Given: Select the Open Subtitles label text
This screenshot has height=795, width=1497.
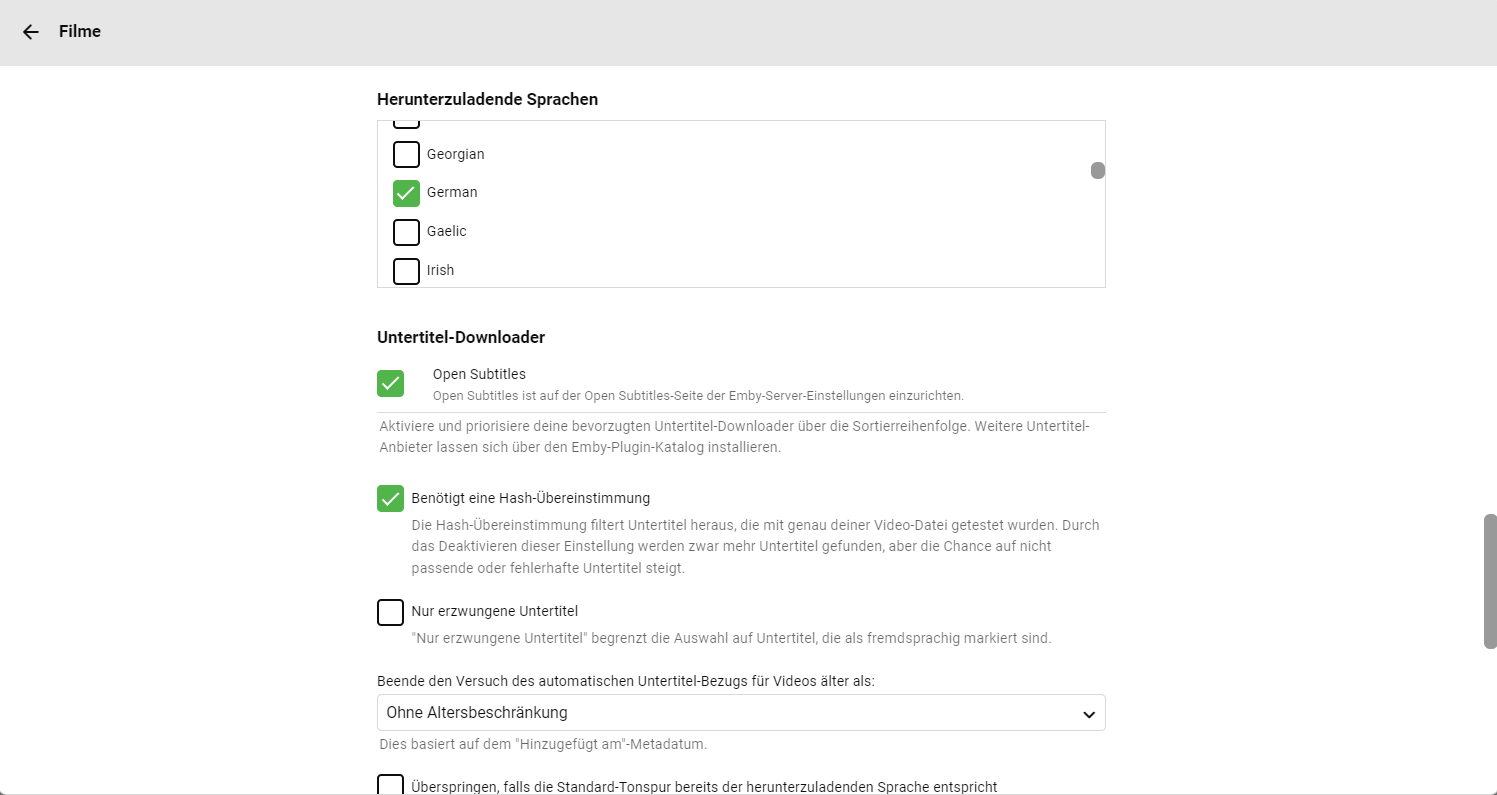Looking at the screenshot, I should [479, 374].
